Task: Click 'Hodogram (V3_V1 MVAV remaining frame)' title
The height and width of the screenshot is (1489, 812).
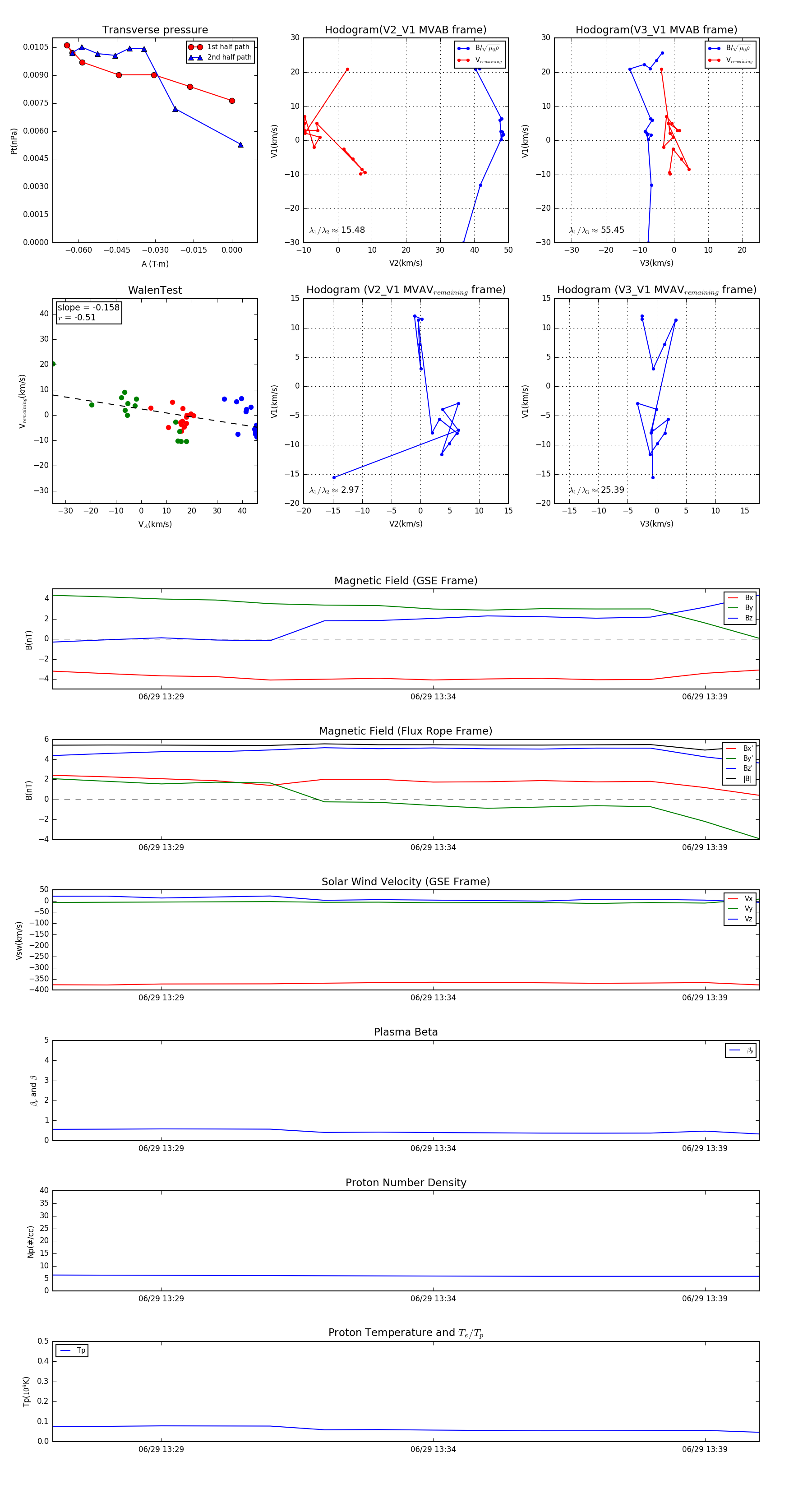Action: coord(656,290)
